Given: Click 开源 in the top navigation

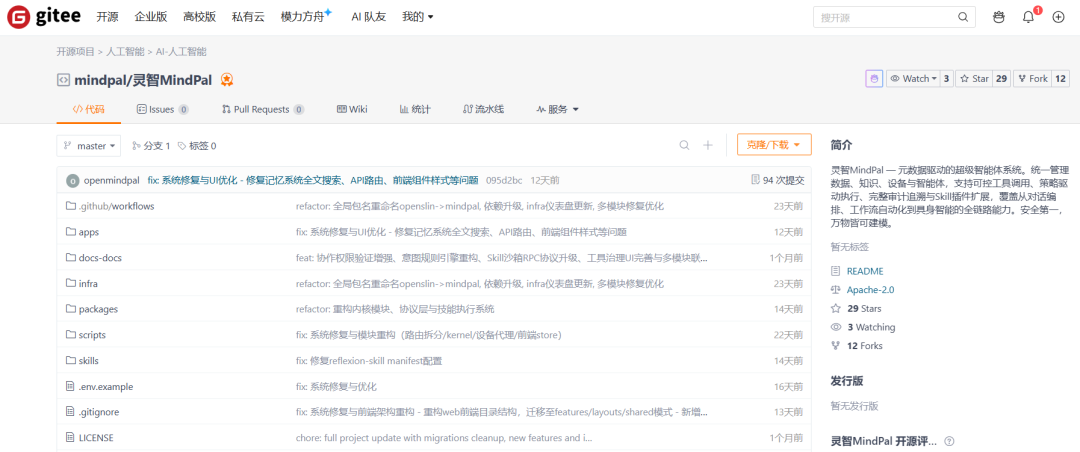Looking at the screenshot, I should [107, 17].
